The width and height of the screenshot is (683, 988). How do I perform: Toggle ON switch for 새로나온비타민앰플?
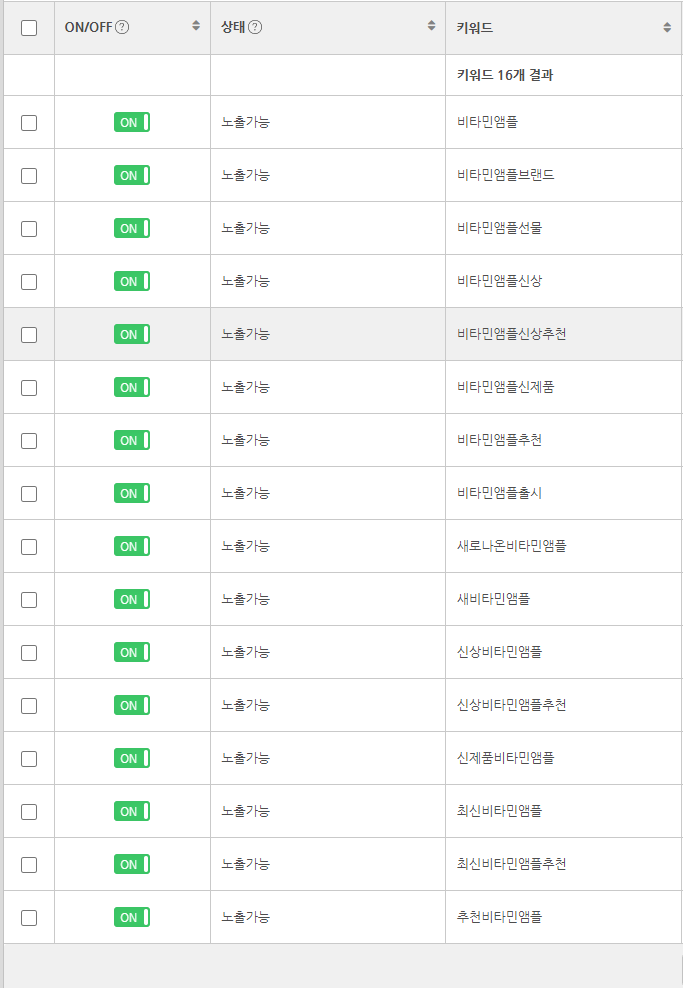132,546
